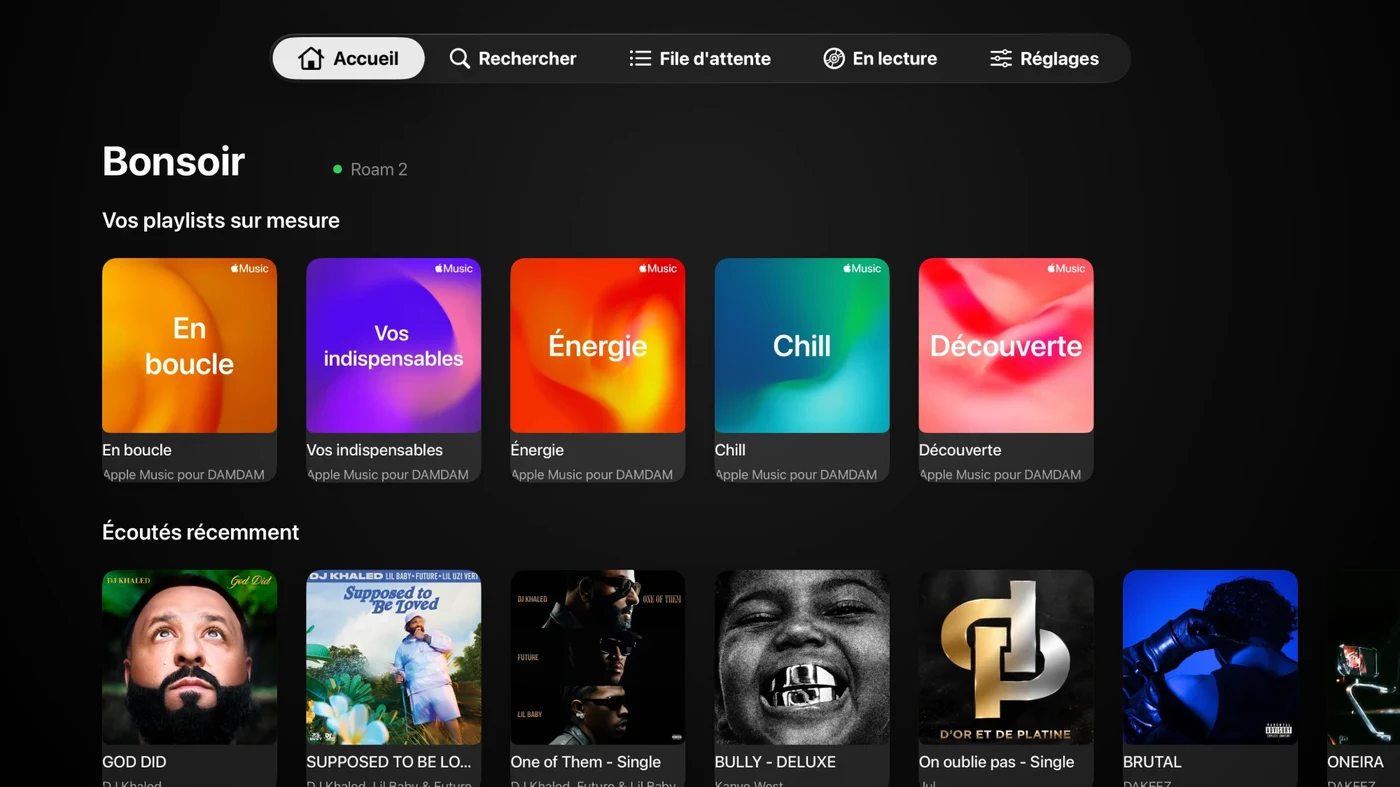Click the 'One of Them - Single' title

(x=586, y=763)
